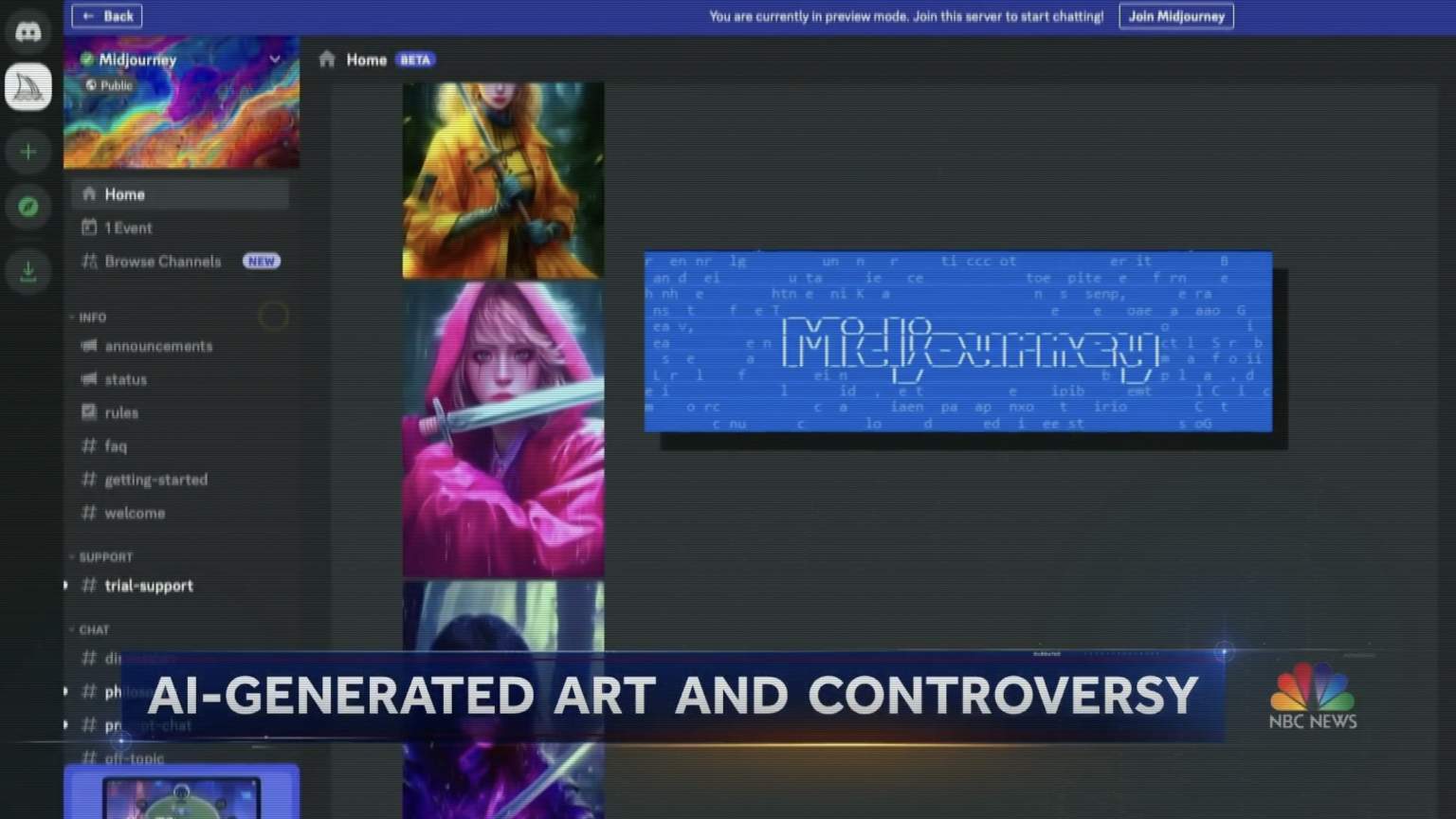Click the rules checkbox icon
The height and width of the screenshot is (819, 1456).
click(89, 412)
